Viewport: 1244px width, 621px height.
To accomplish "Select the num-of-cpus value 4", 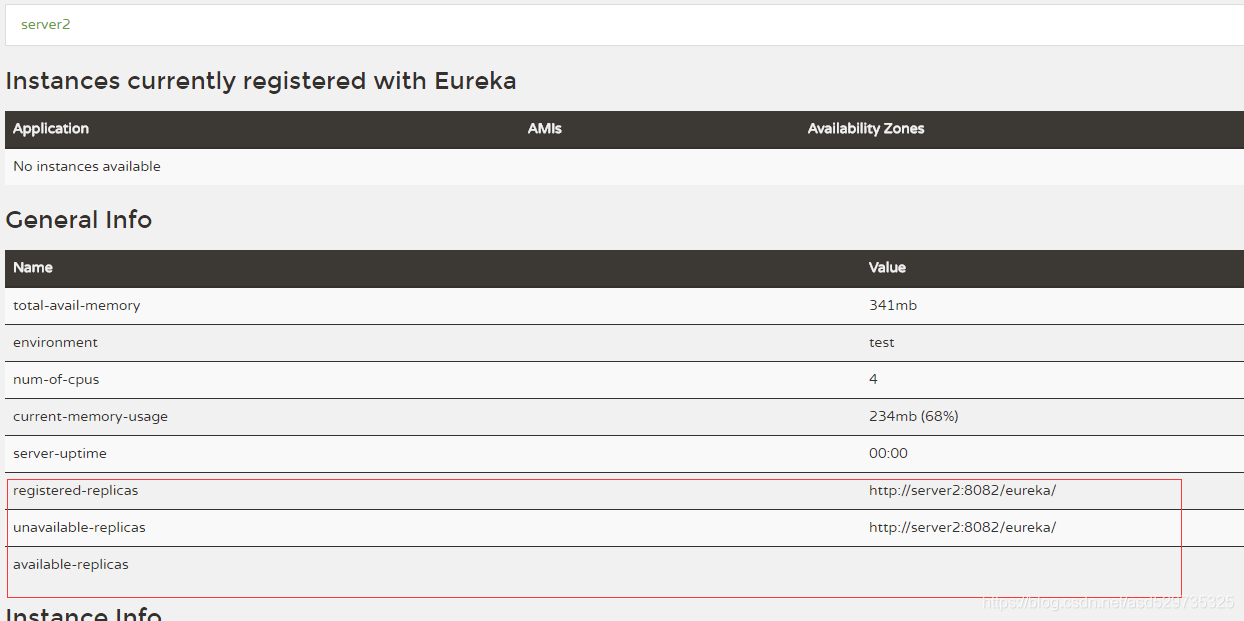I will pyautogui.click(x=873, y=380).
